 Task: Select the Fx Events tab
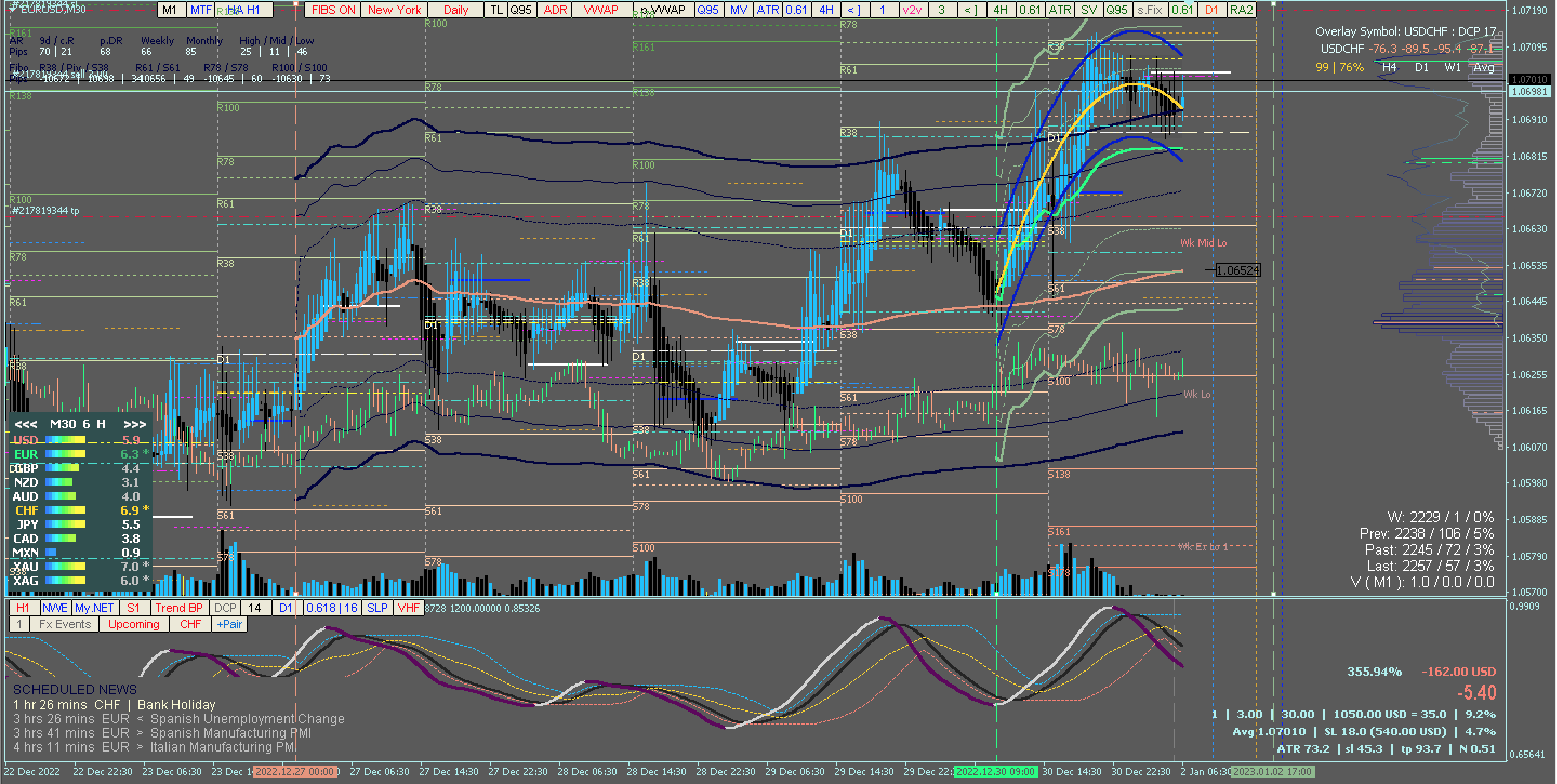65,624
